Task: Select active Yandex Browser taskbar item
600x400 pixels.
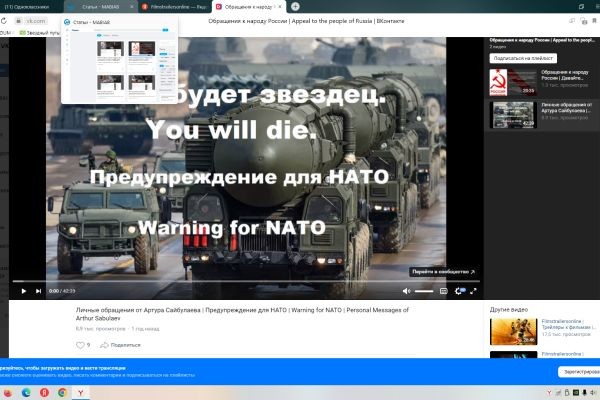Action: pos(81,393)
